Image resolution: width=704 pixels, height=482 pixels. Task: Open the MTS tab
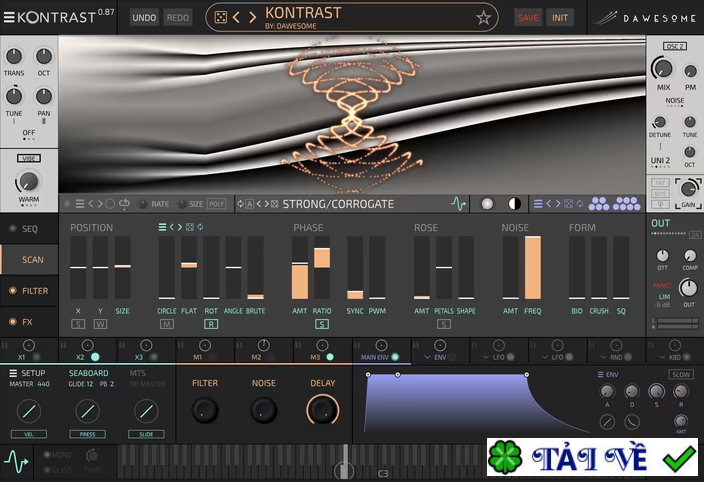tap(137, 373)
